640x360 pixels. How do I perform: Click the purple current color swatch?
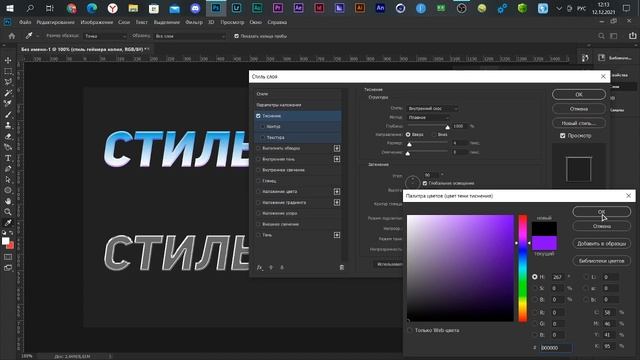point(544,243)
